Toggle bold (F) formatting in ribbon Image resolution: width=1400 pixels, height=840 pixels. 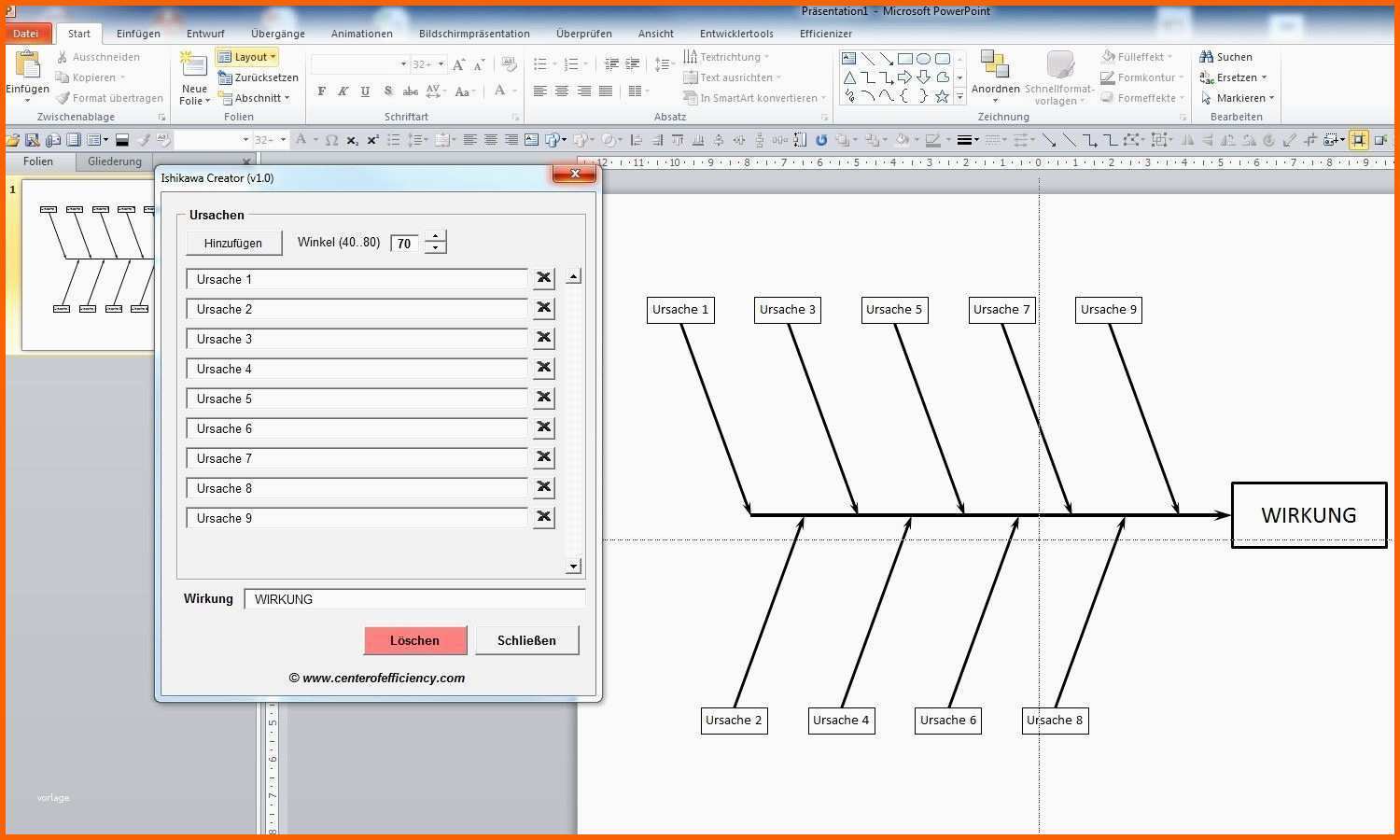tap(322, 91)
